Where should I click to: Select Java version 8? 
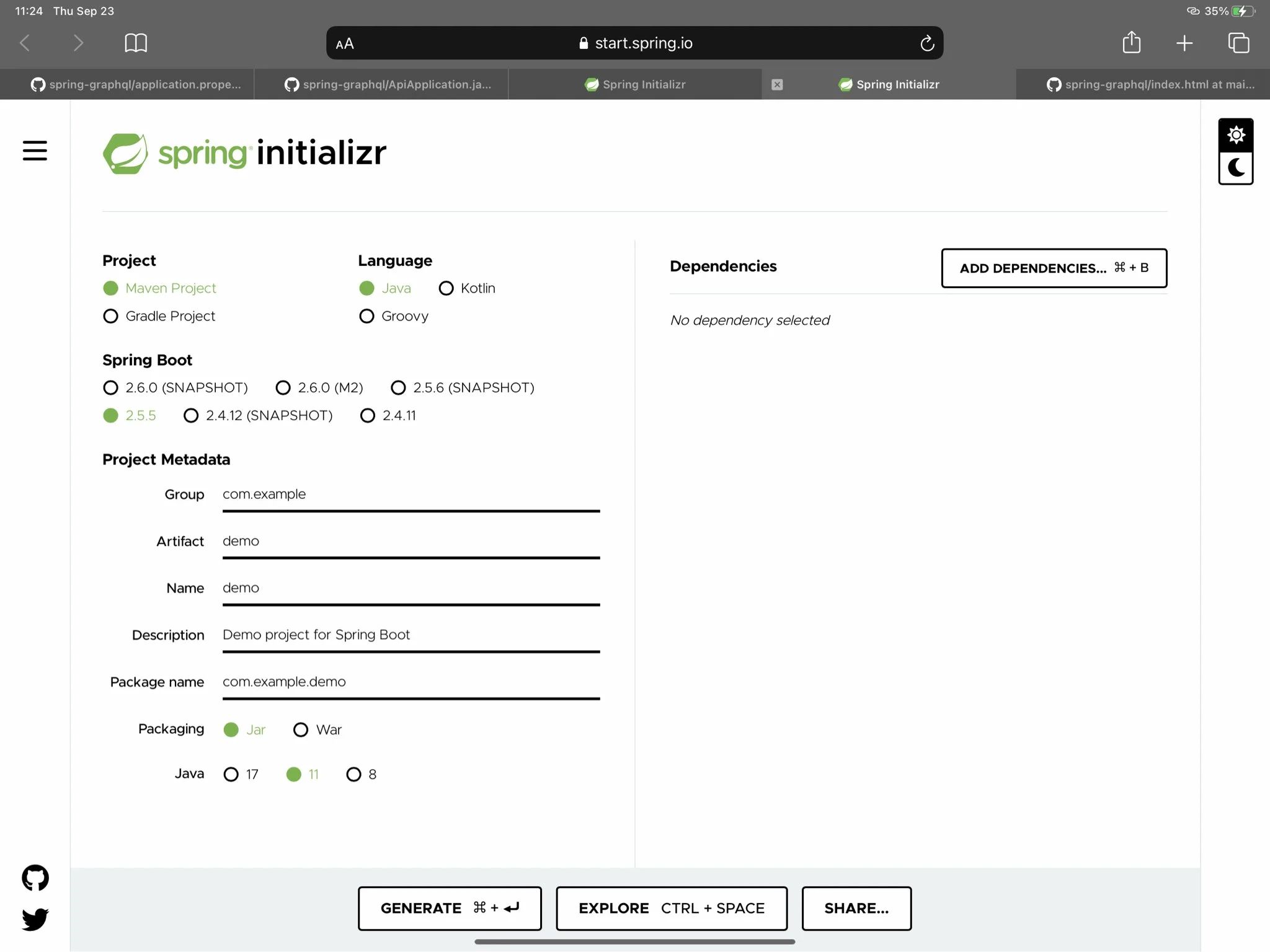tap(362, 774)
